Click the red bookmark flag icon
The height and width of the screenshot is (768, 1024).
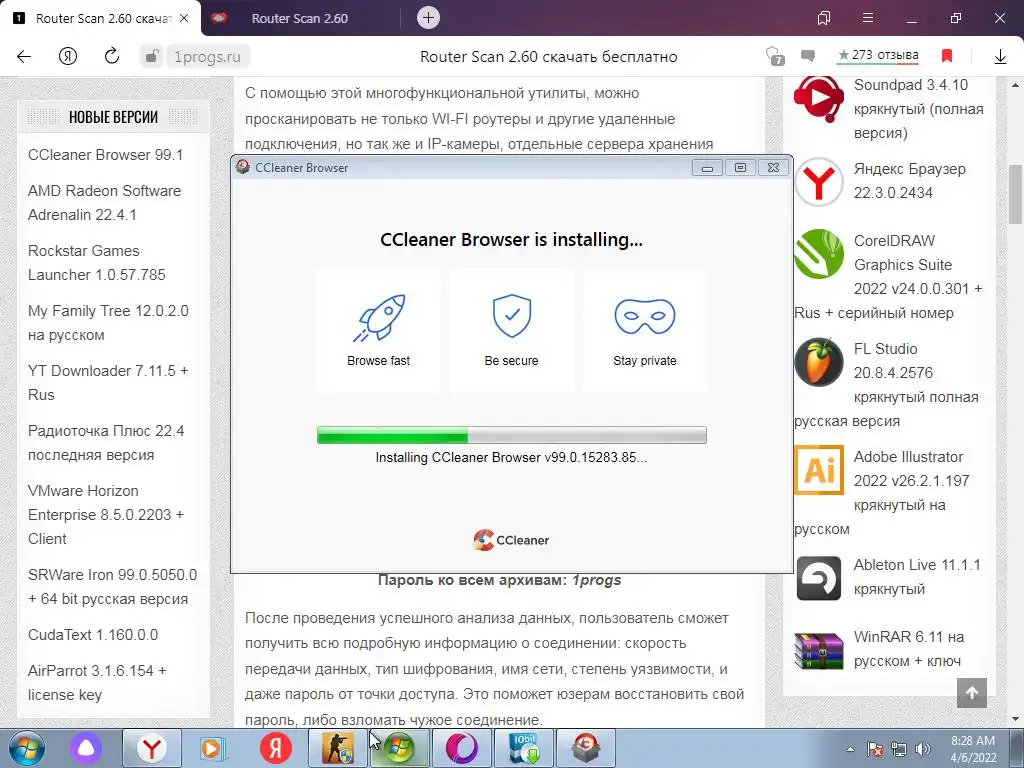point(947,56)
